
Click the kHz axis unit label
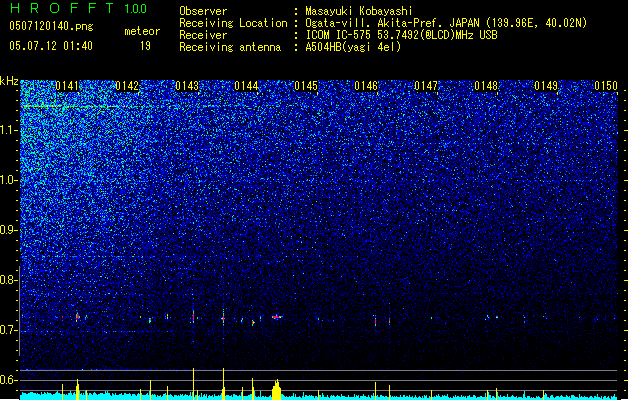[x=9, y=81]
